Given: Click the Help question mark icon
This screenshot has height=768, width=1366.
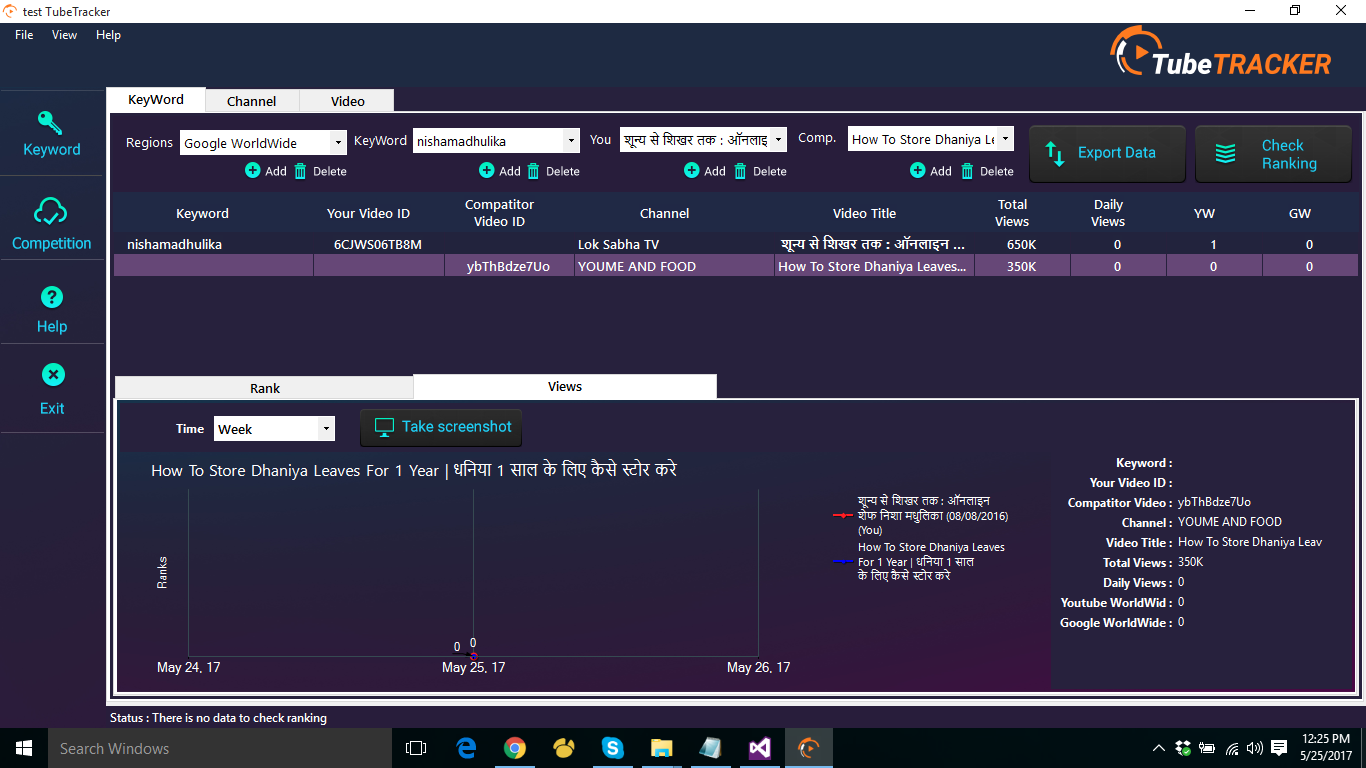Looking at the screenshot, I should click(x=52, y=297).
